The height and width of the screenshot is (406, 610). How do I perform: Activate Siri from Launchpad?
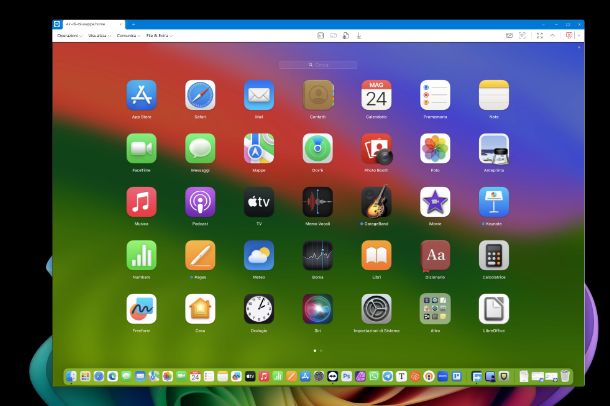tap(317, 309)
